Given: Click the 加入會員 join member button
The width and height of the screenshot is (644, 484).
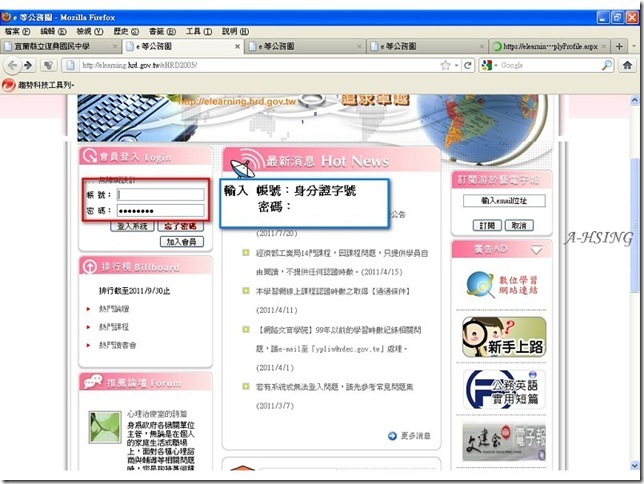Looking at the screenshot, I should pyautogui.click(x=182, y=242).
